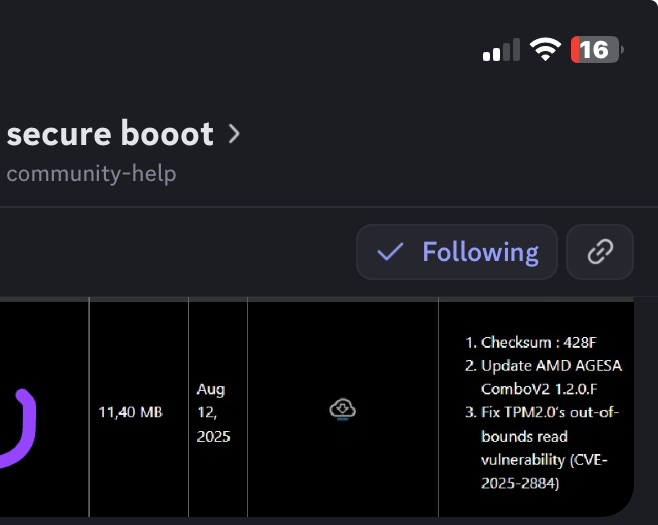Screen dimensions: 658x525
Task: Toggle the Following button off
Action: [x=457, y=252]
